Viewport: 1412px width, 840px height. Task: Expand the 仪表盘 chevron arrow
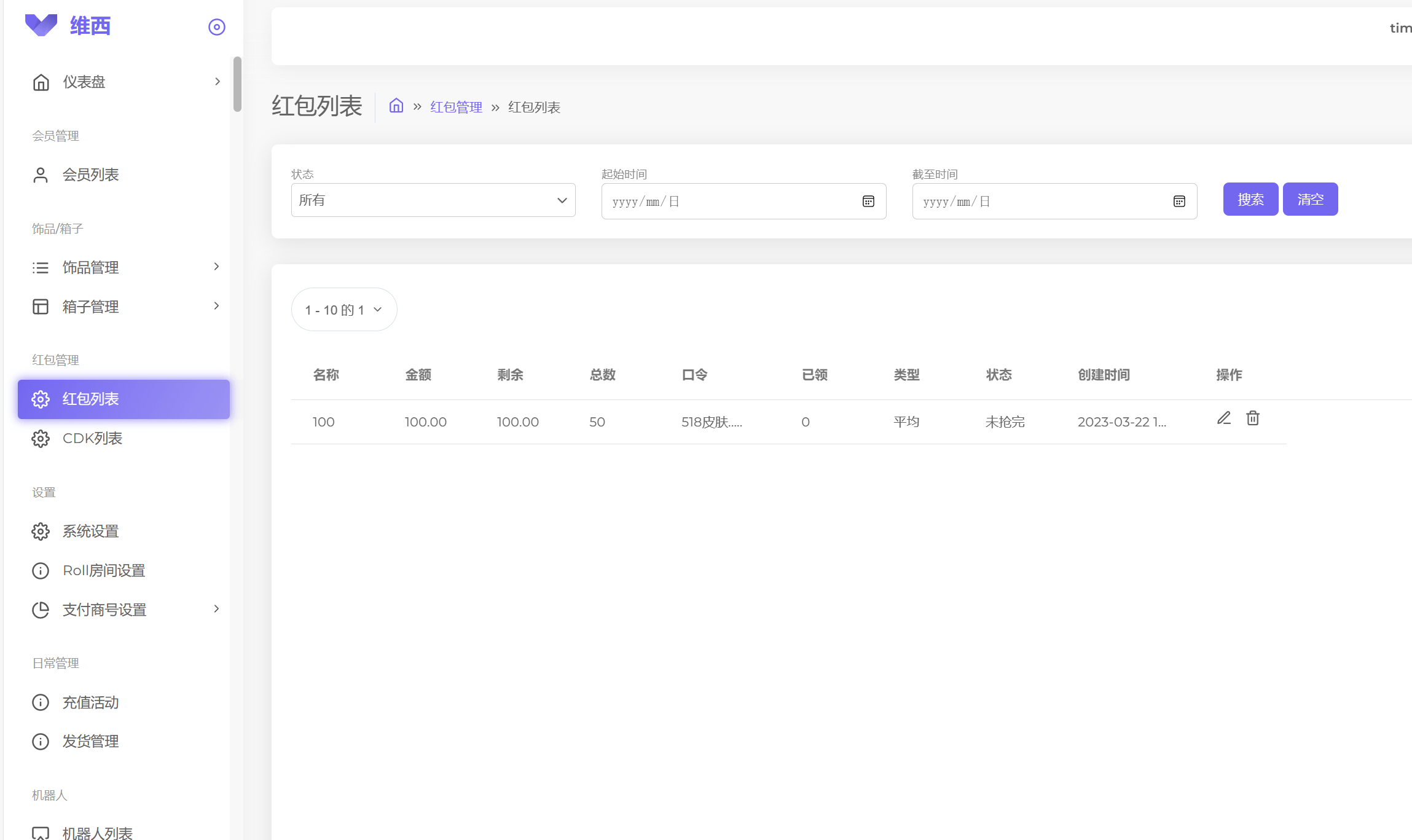coord(217,82)
